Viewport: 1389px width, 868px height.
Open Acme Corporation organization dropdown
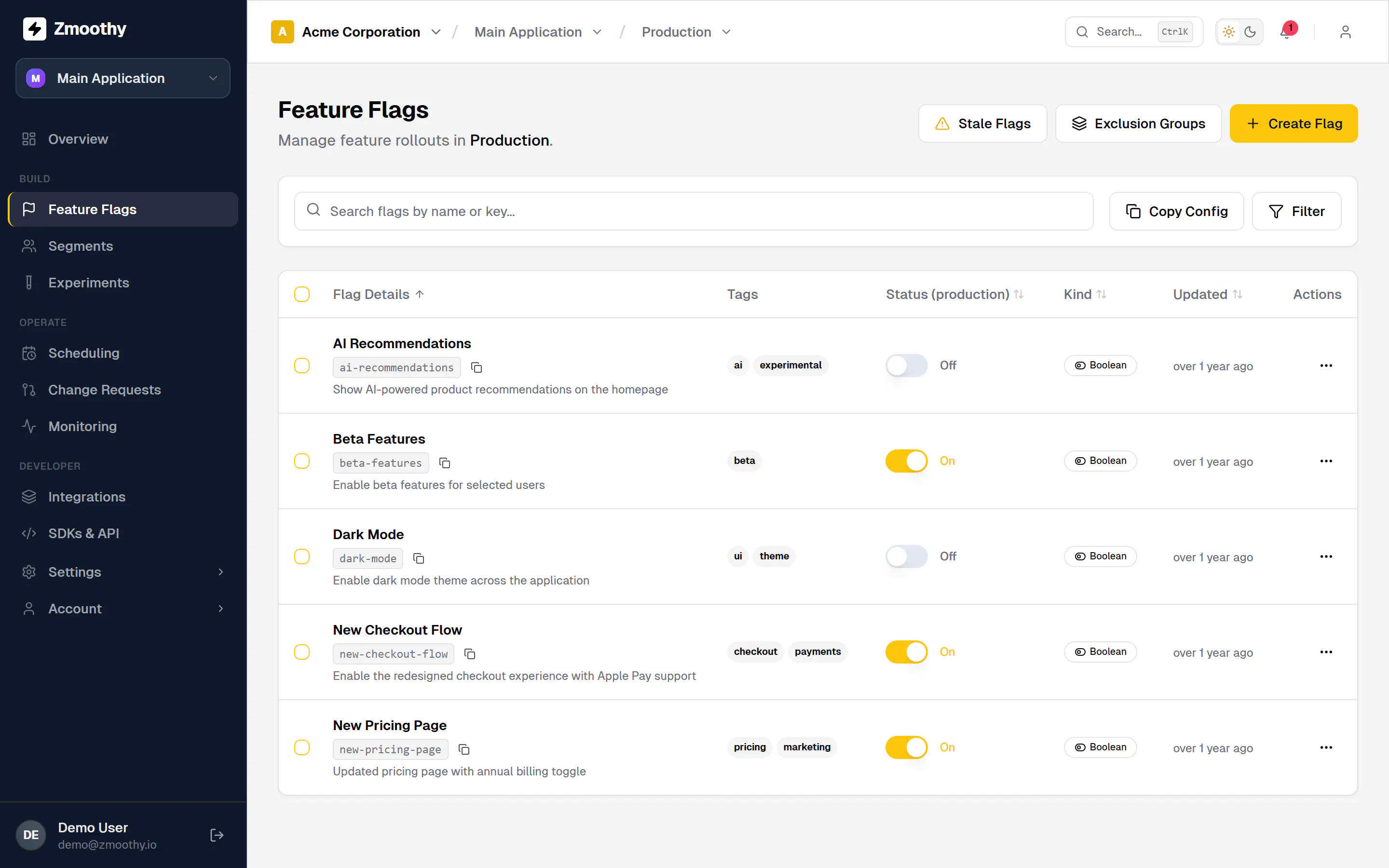pos(356,32)
